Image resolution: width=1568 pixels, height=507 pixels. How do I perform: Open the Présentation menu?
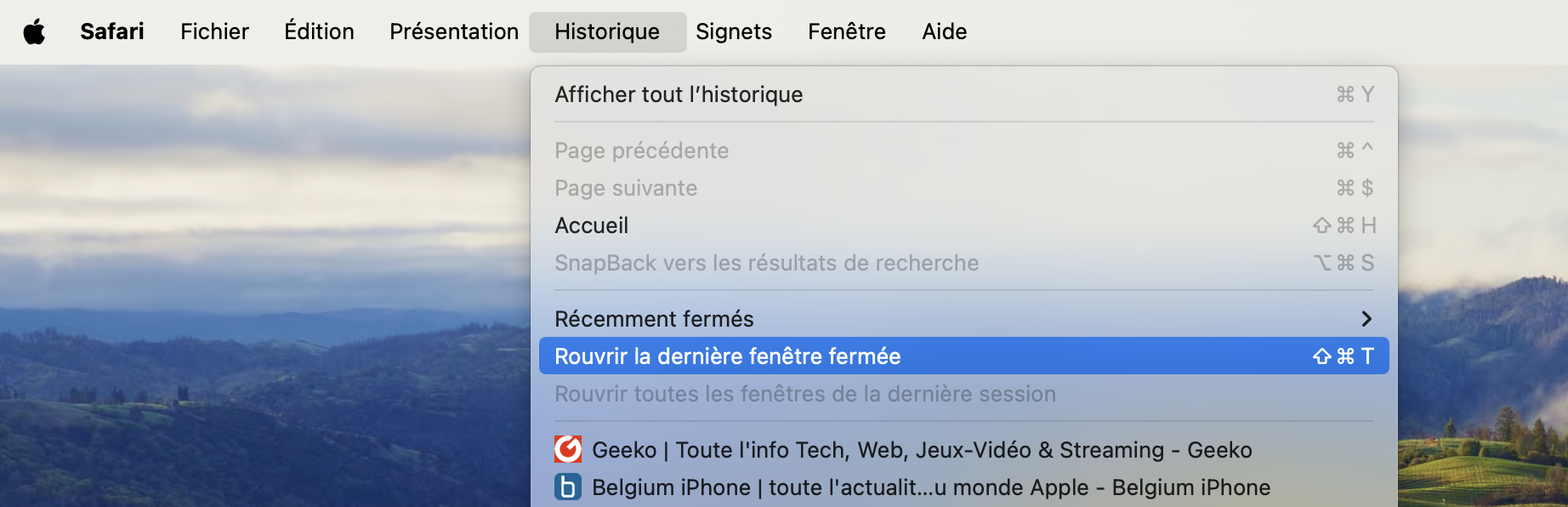click(454, 32)
